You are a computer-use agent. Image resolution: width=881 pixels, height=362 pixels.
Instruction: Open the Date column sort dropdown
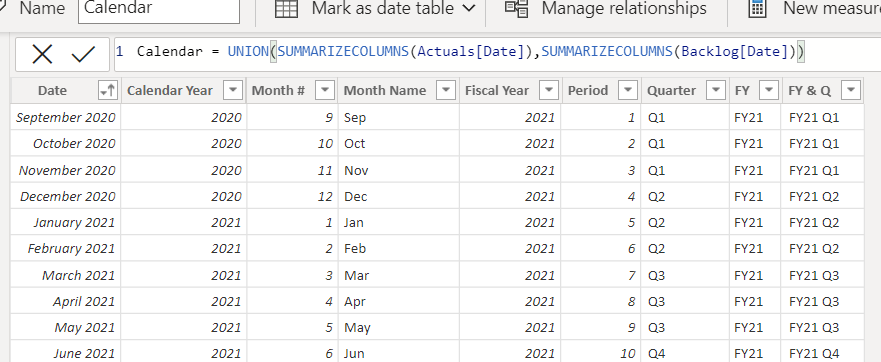(x=108, y=90)
